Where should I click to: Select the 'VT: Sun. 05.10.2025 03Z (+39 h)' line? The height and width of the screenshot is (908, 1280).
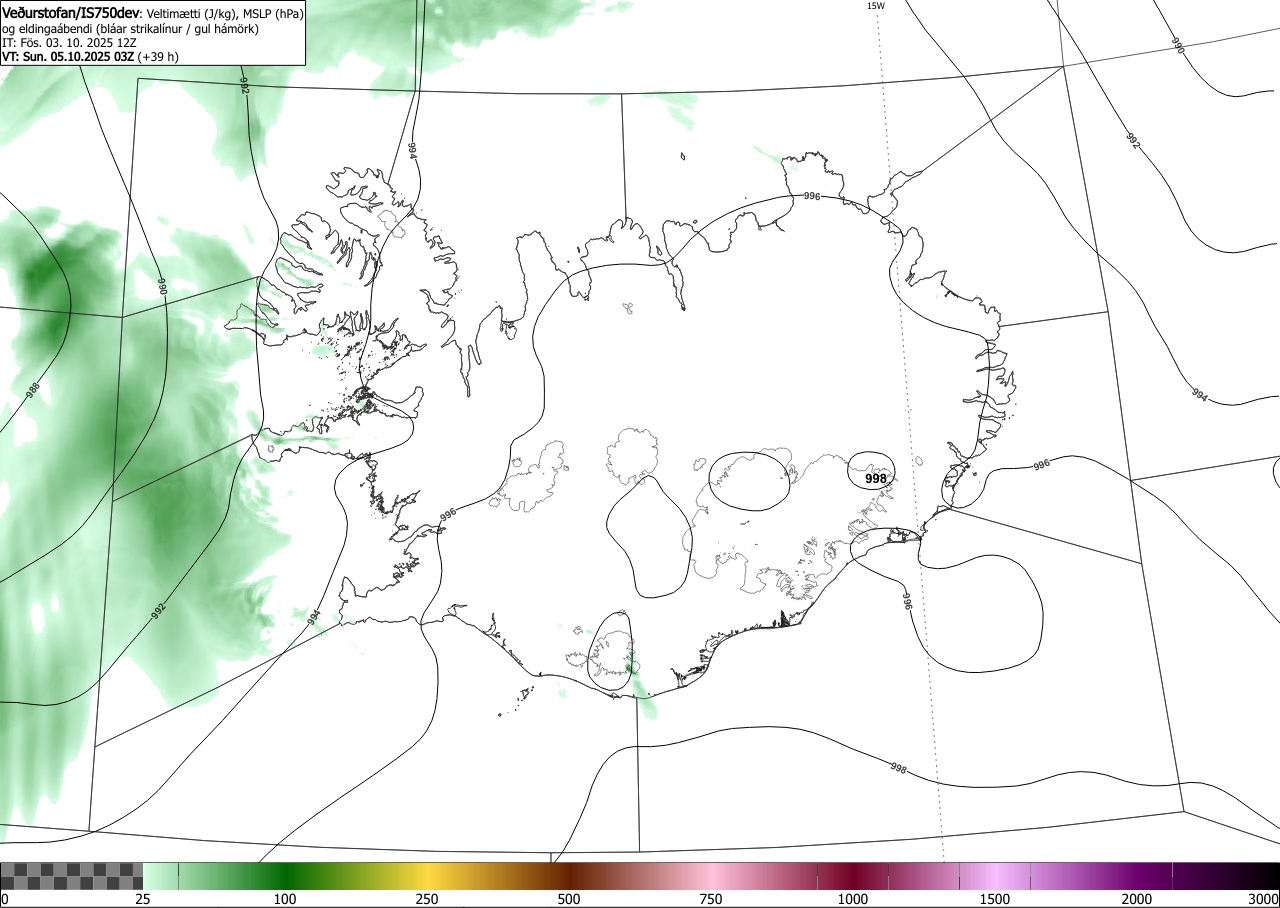coord(90,57)
